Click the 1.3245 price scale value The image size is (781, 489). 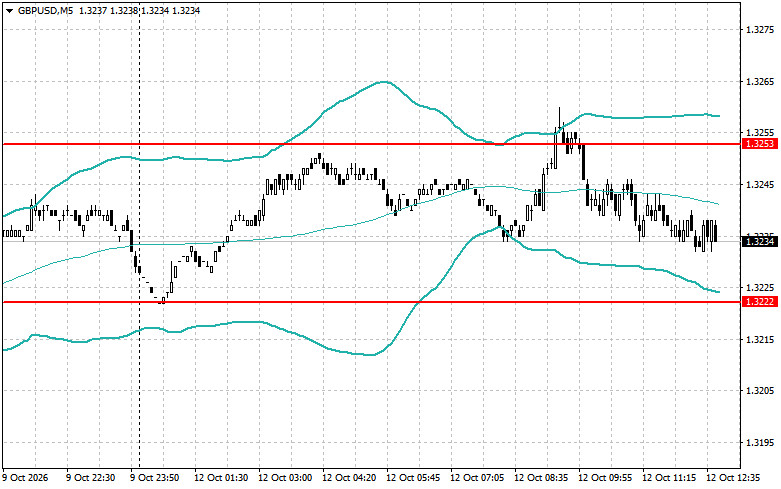760,185
